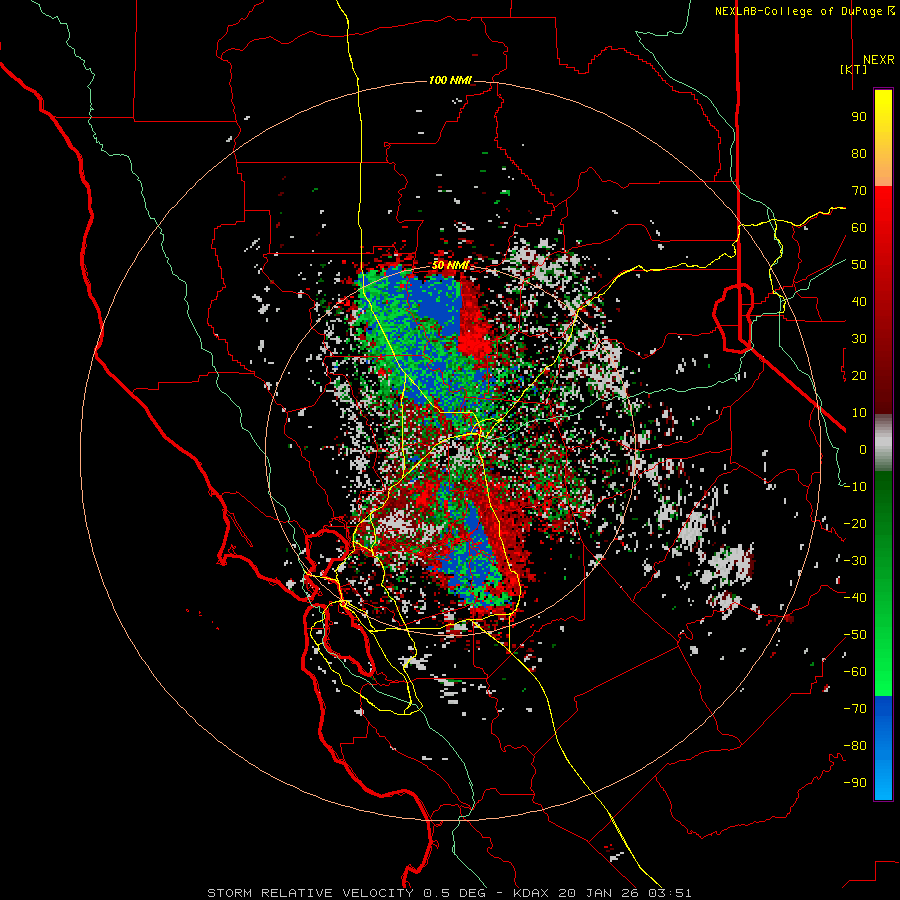900x900 pixels.
Task: Click the -30 value on velocity scale
Action: coord(855,561)
